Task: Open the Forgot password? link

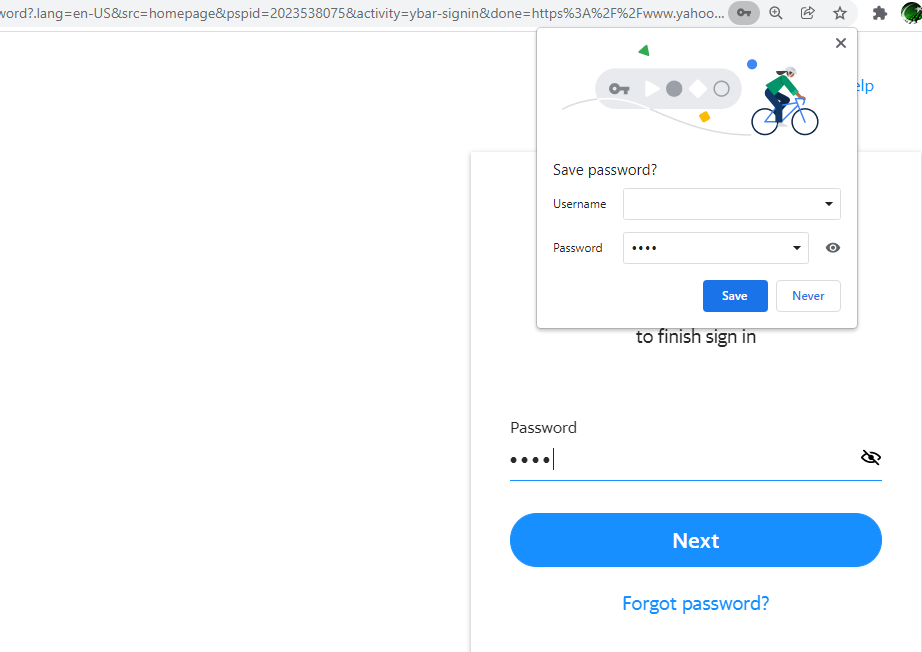Action: pos(696,603)
